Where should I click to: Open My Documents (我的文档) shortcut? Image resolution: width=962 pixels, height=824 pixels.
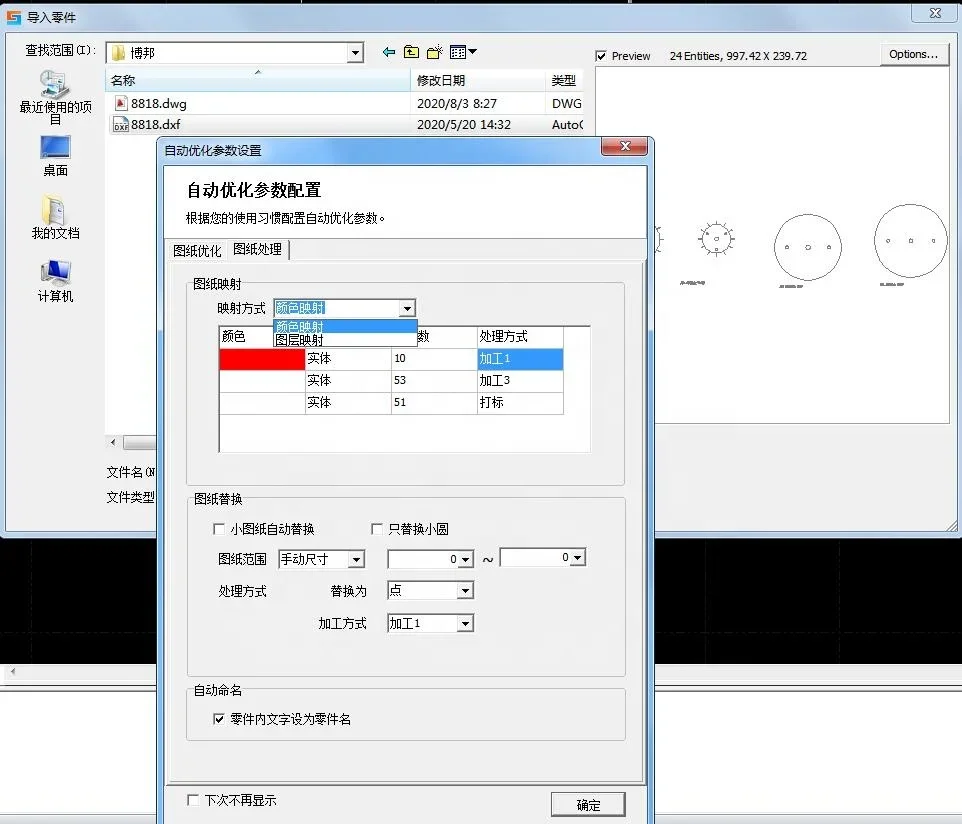[55, 218]
